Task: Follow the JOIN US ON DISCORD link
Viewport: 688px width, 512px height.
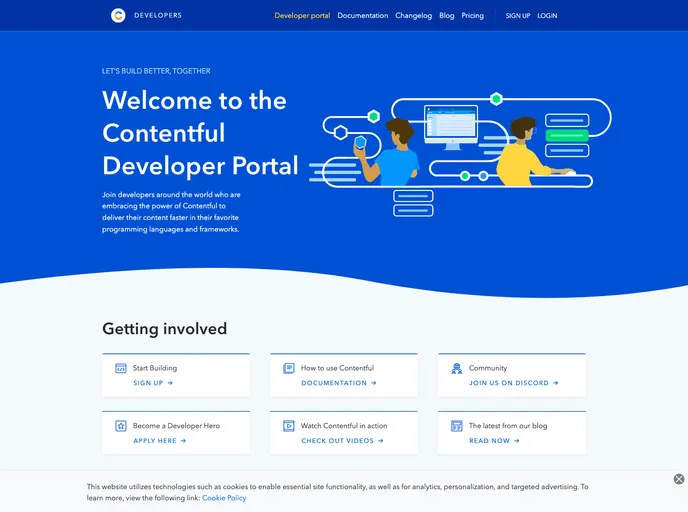Action: [509, 383]
